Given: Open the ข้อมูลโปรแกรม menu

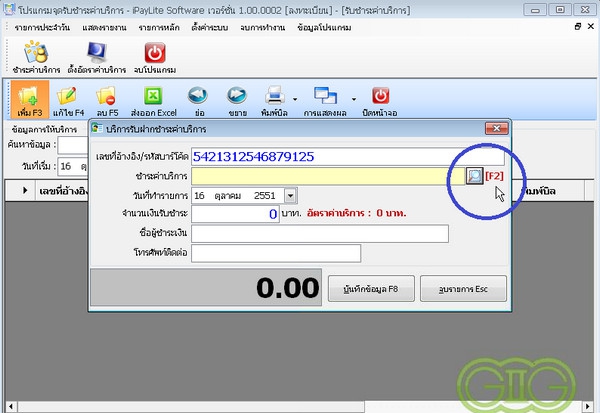Looking at the screenshot, I should [x=324, y=28].
